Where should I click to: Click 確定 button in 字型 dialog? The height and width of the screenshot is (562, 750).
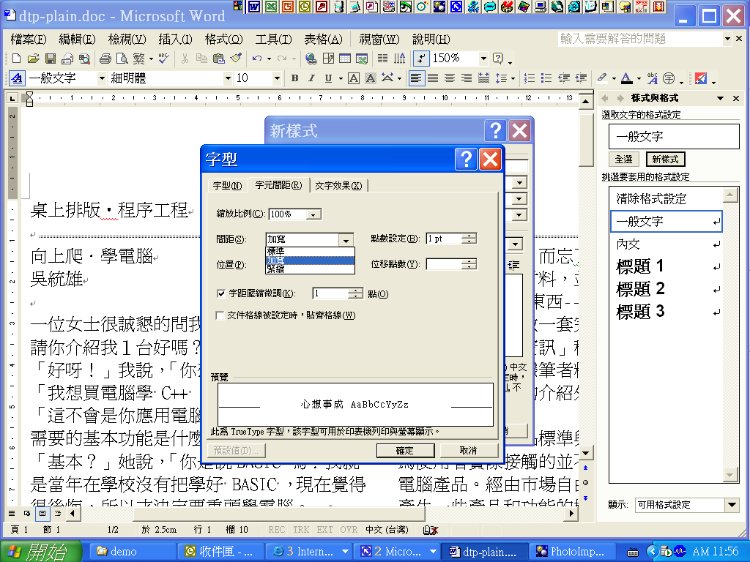click(405, 450)
